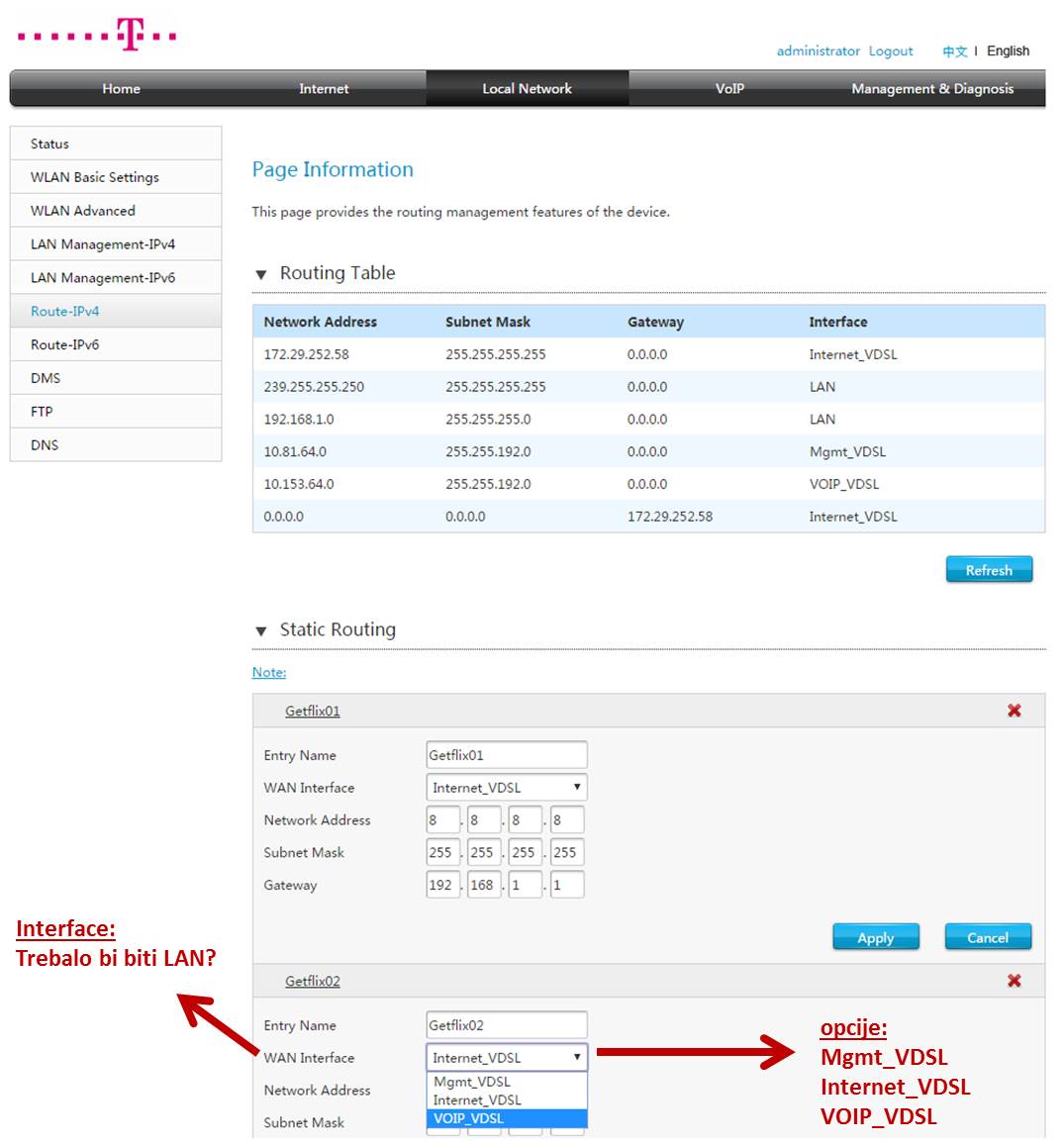Go to the Internet tab
1064x1146 pixels.
324,89
